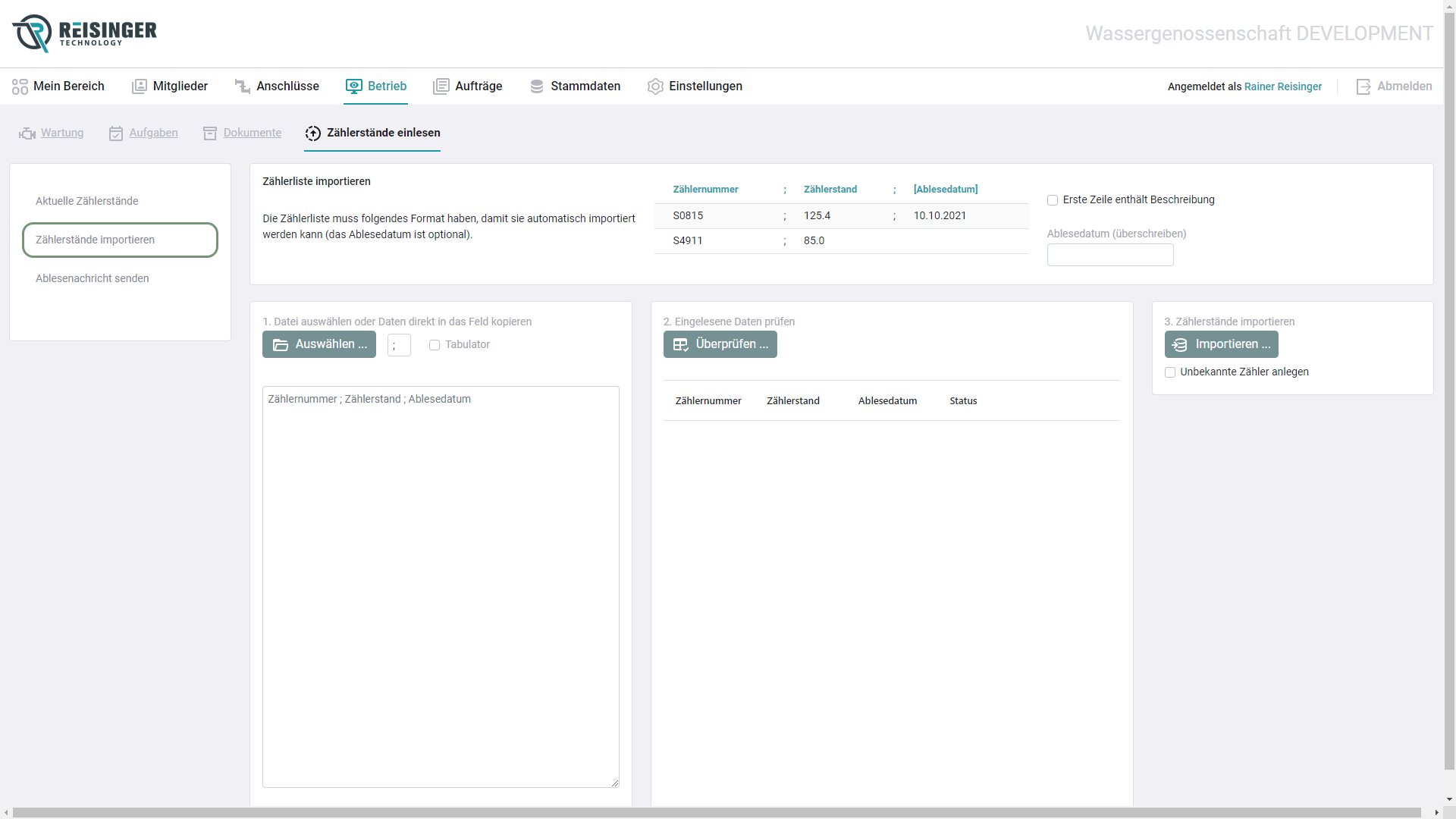
Task: Check Unbekannte Zähler anlegen
Action: pos(1170,372)
